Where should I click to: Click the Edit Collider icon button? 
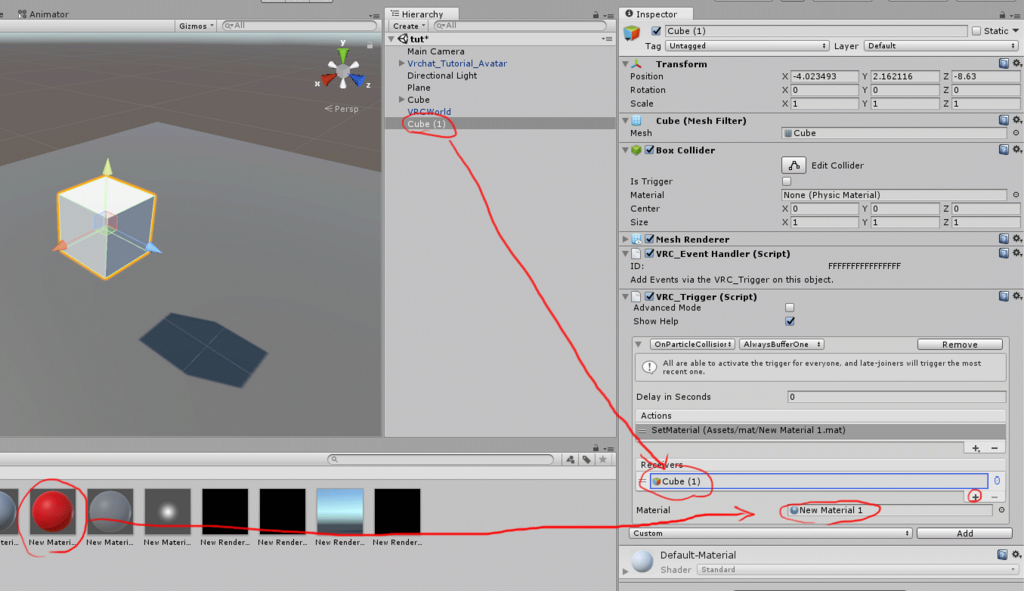click(x=793, y=165)
